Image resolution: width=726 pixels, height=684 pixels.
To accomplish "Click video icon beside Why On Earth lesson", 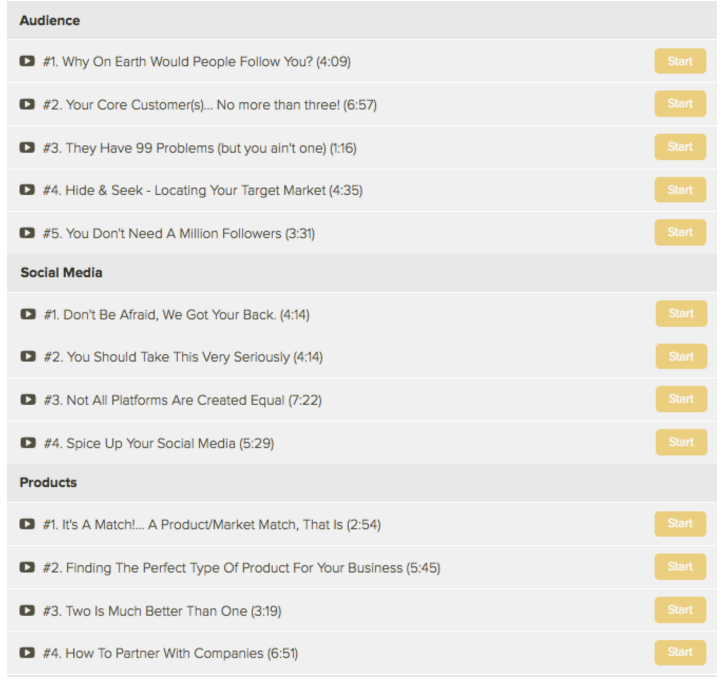I will [27, 61].
